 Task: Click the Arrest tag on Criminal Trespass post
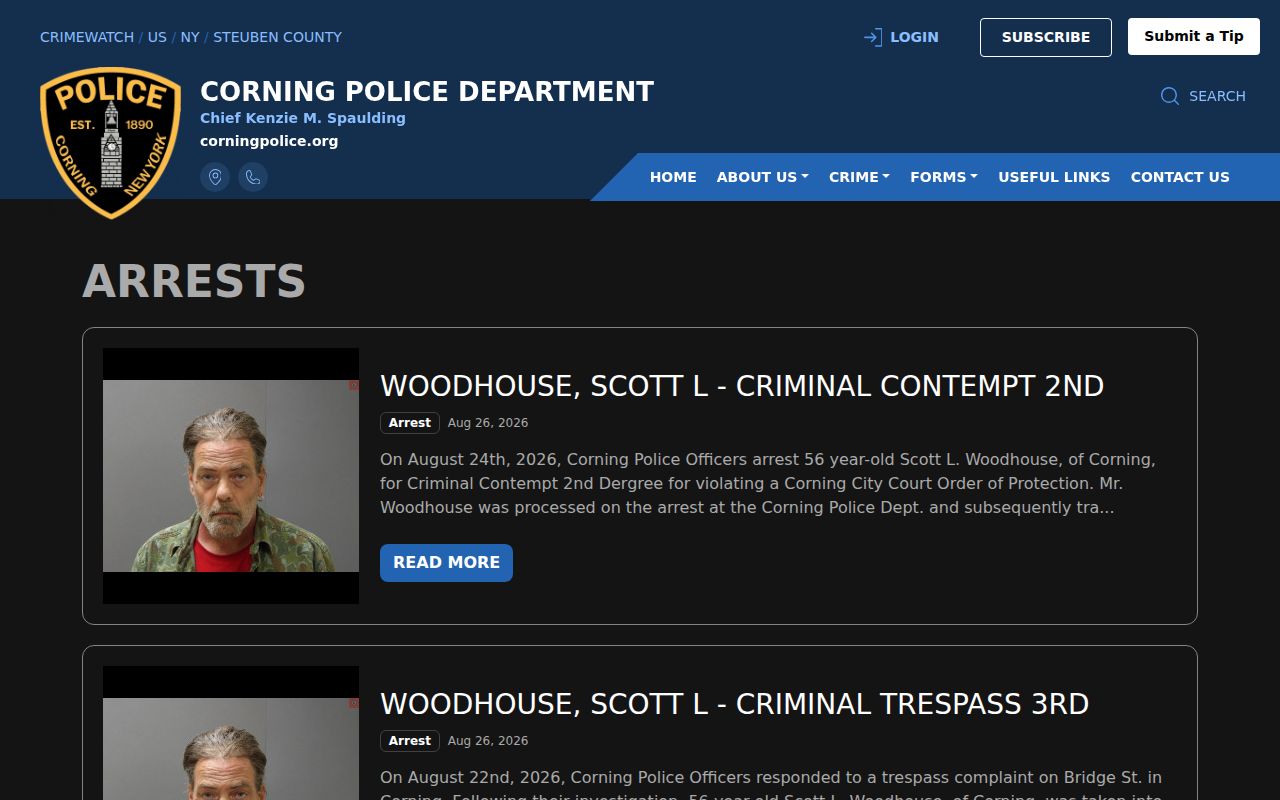click(410, 741)
